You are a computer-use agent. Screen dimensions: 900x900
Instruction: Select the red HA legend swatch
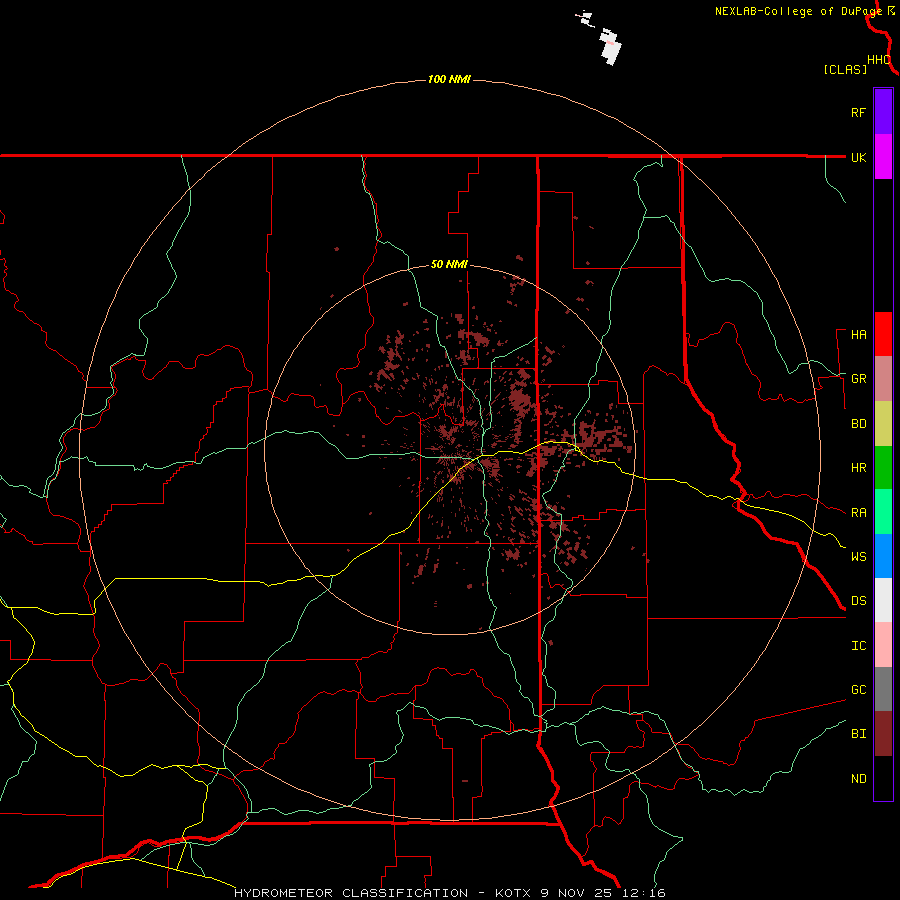pyautogui.click(x=883, y=334)
